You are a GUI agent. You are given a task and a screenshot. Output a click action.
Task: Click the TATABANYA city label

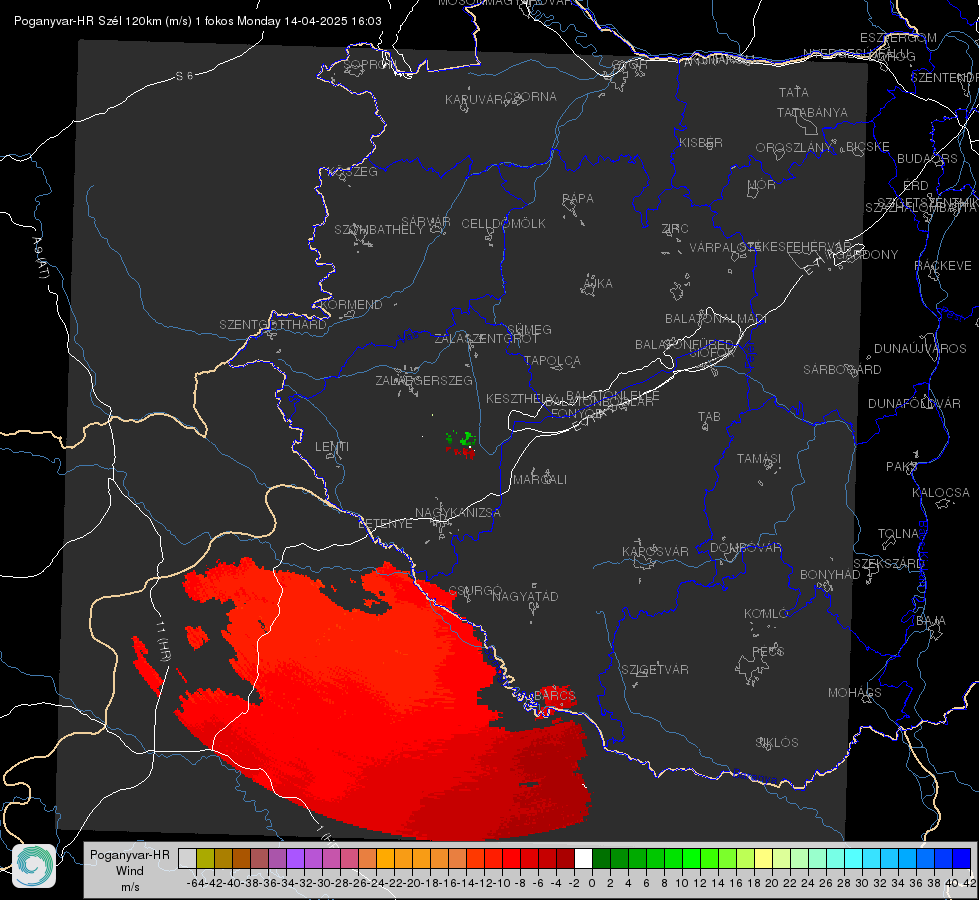coord(812,113)
